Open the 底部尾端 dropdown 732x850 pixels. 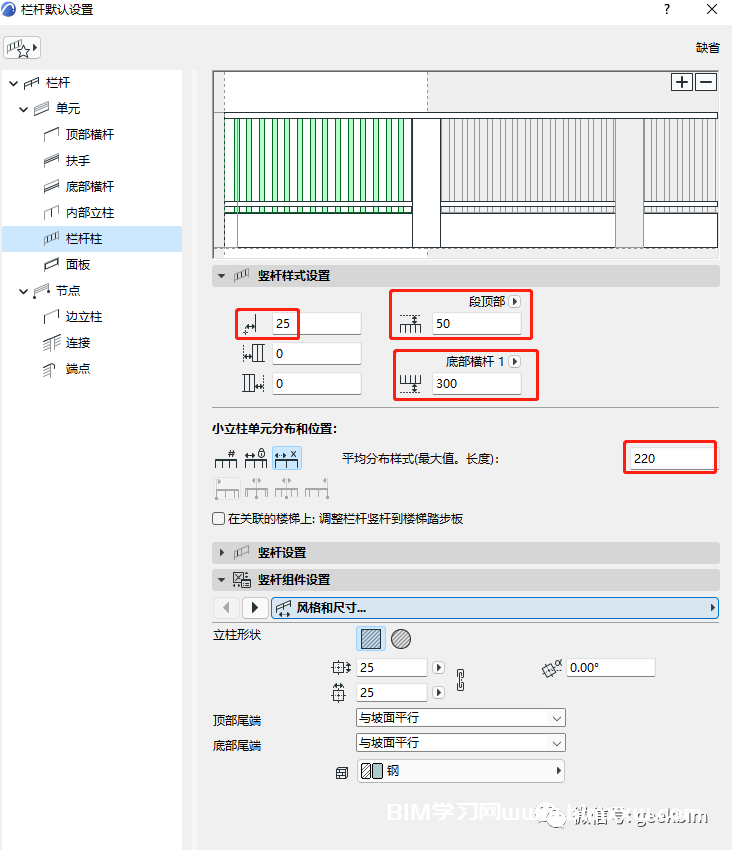tap(461, 743)
